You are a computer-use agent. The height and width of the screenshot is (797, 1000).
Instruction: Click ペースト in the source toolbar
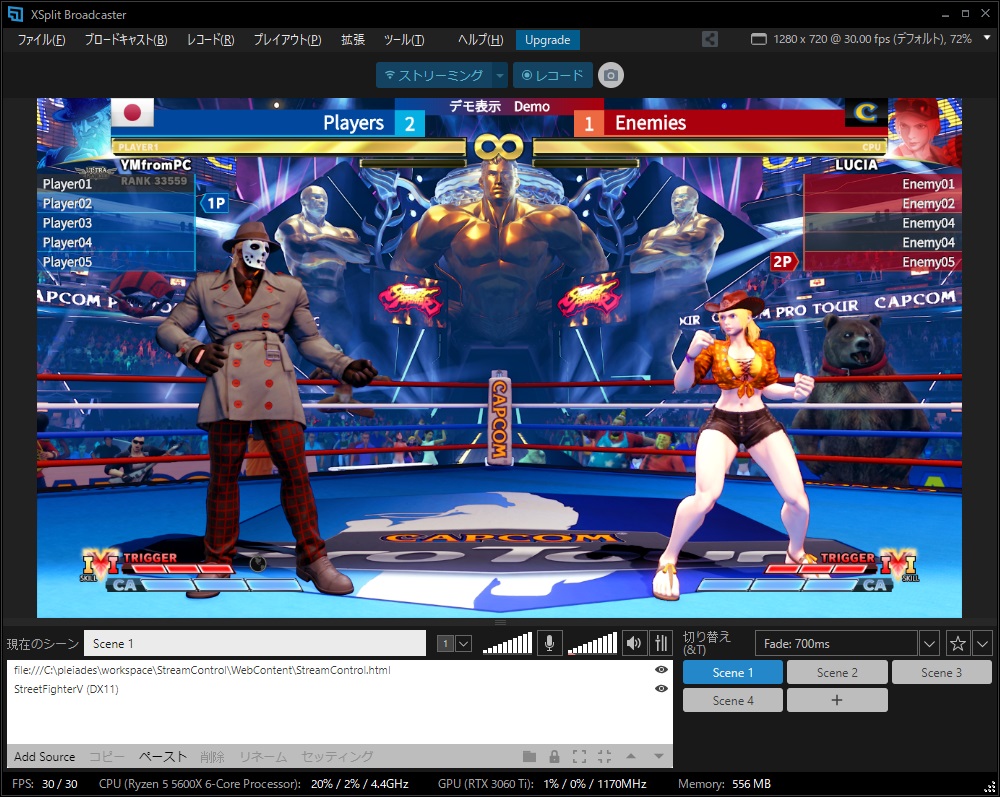click(163, 756)
